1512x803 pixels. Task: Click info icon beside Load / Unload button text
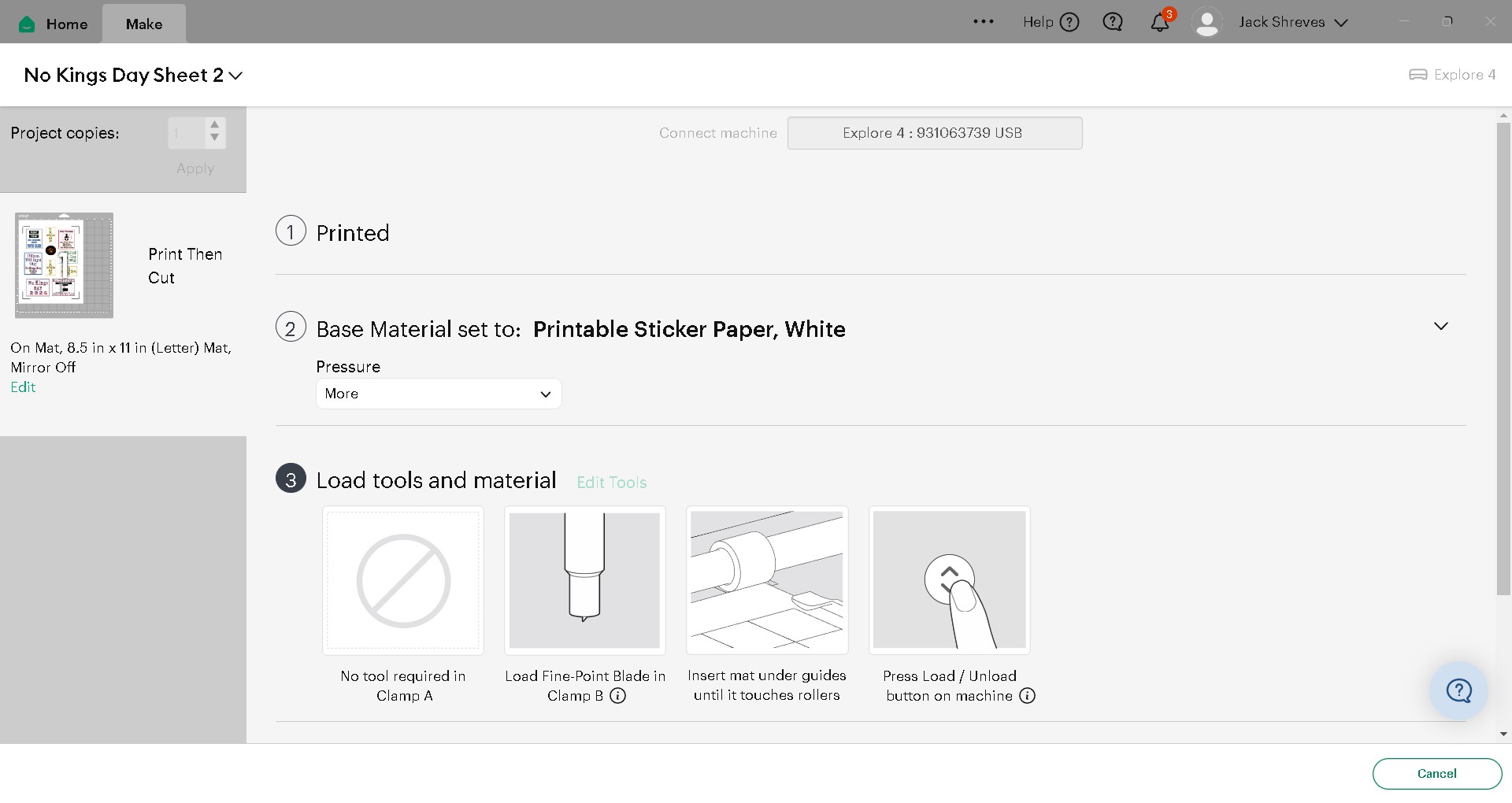coord(1027,696)
